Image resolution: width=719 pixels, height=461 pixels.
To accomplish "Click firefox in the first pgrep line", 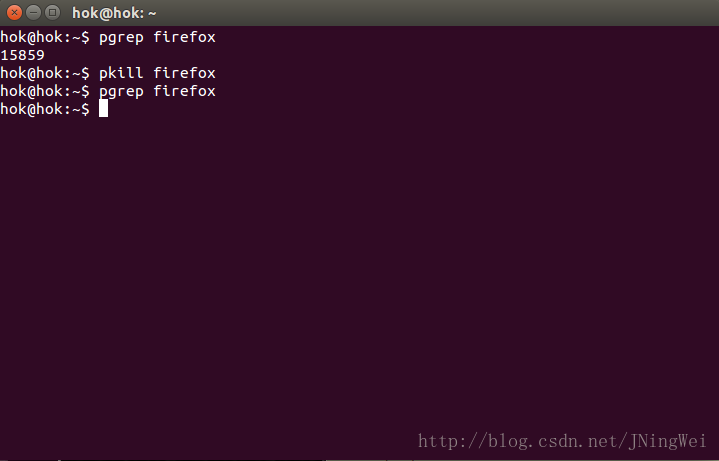I will 184,37.
